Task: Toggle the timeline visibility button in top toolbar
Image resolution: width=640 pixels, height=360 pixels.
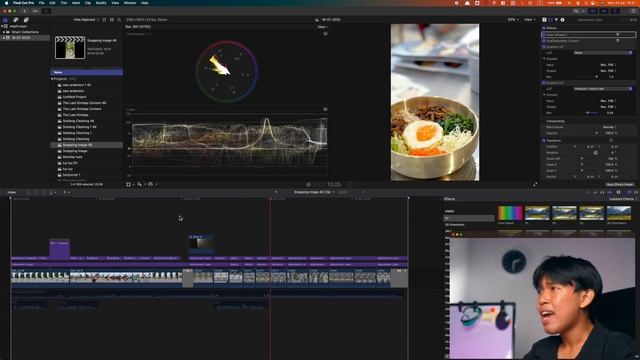Action: pos(604,11)
